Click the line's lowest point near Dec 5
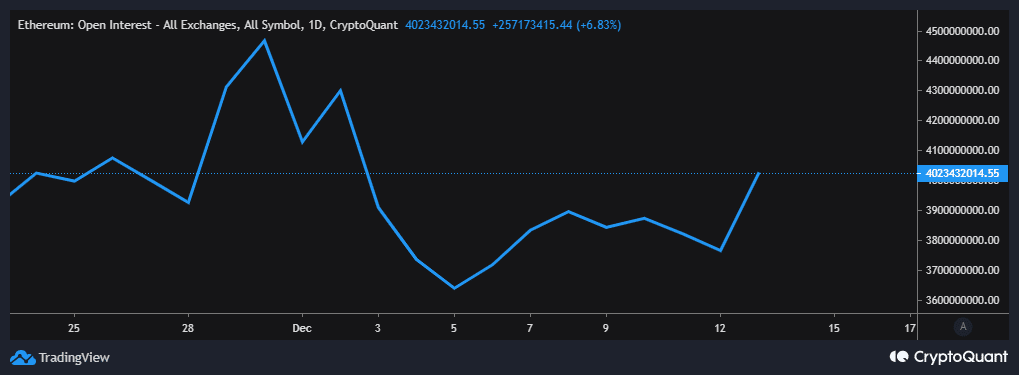This screenshot has height=375, width=1019. (x=454, y=288)
